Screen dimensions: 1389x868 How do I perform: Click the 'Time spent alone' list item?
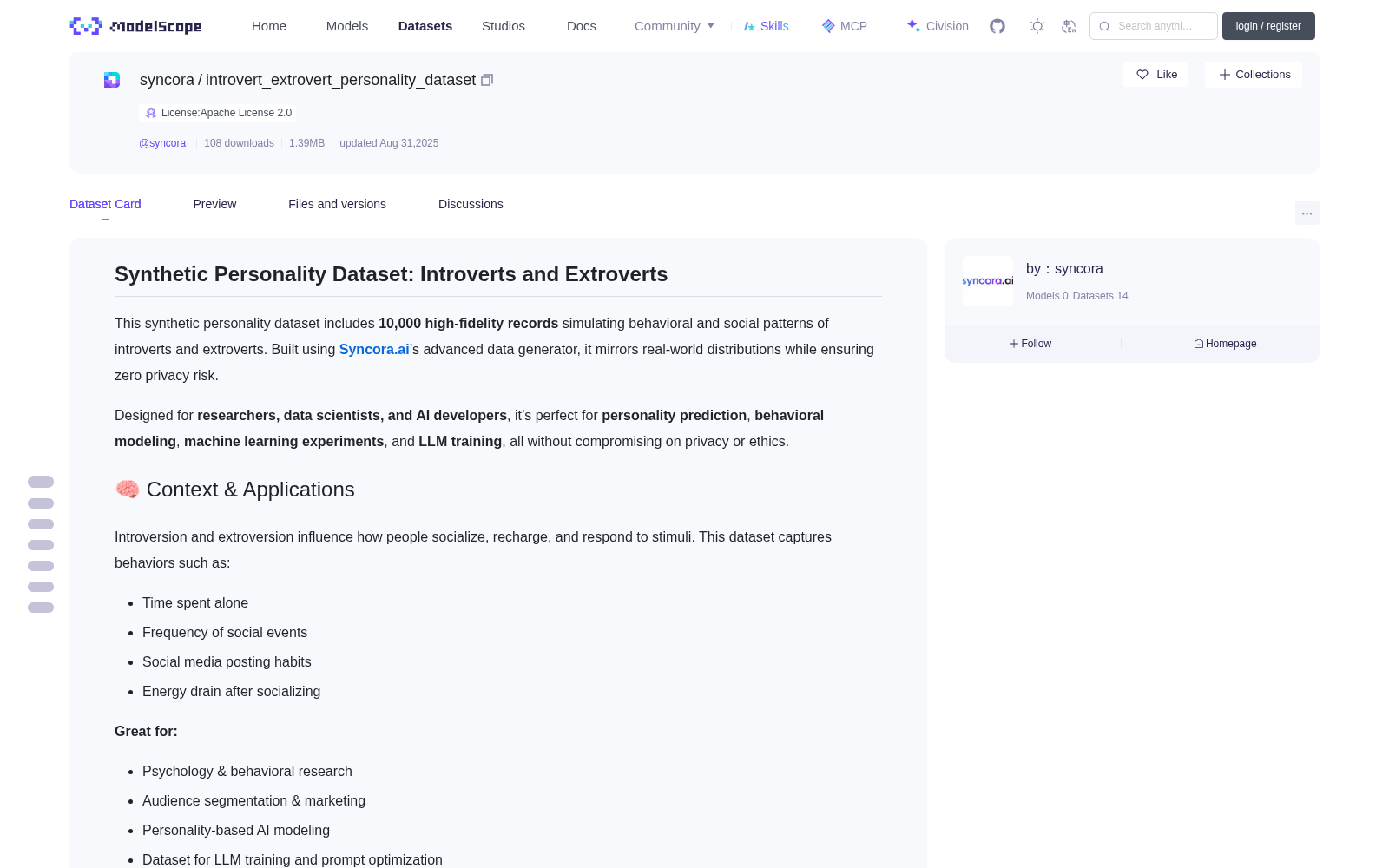pos(195,602)
